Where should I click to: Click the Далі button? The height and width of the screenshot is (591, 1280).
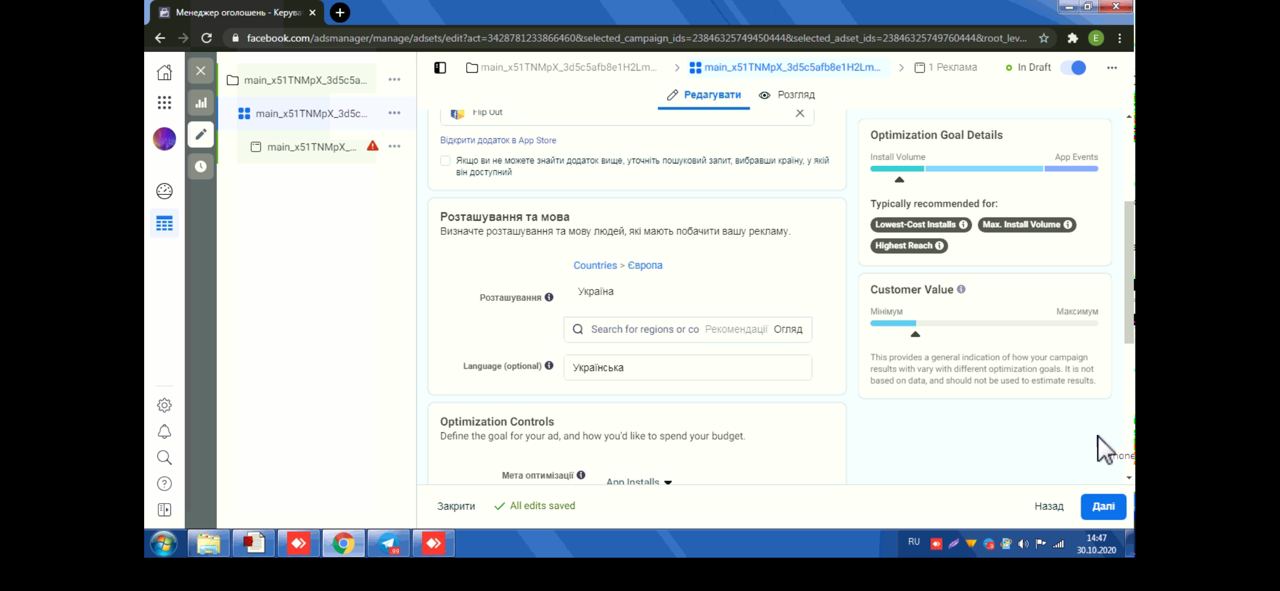point(1103,506)
